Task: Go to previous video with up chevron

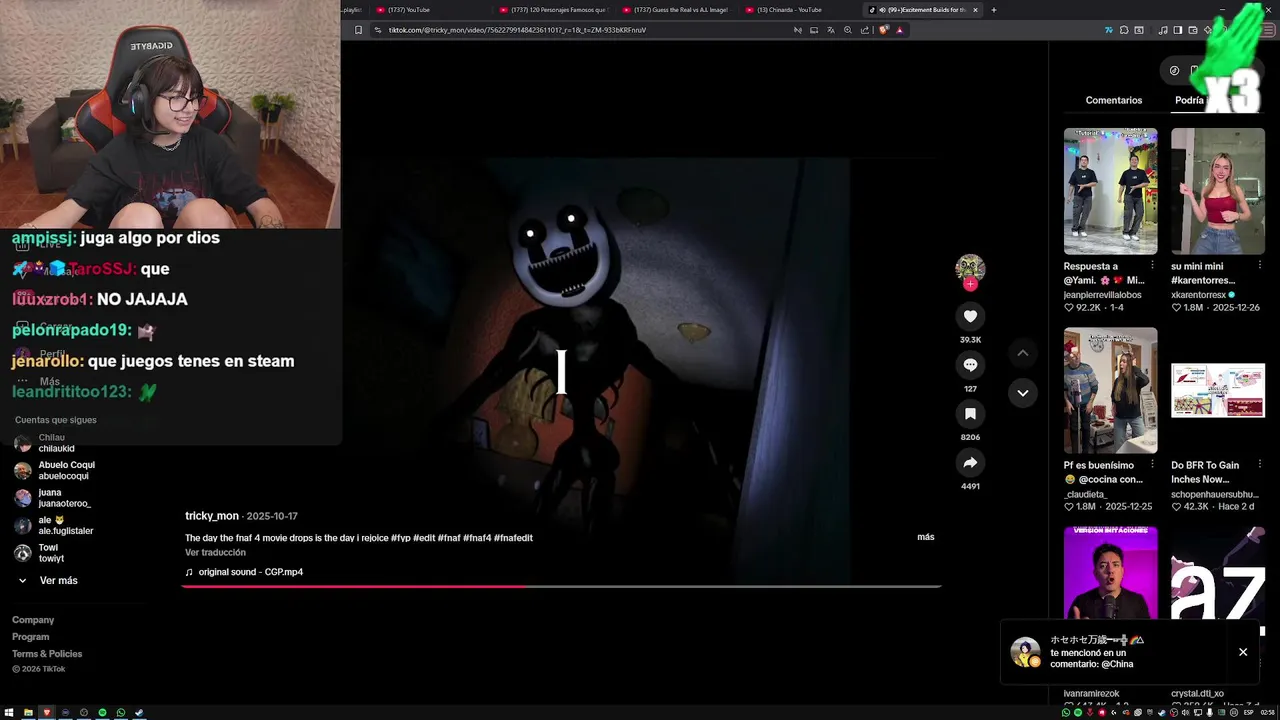Action: click(1022, 353)
